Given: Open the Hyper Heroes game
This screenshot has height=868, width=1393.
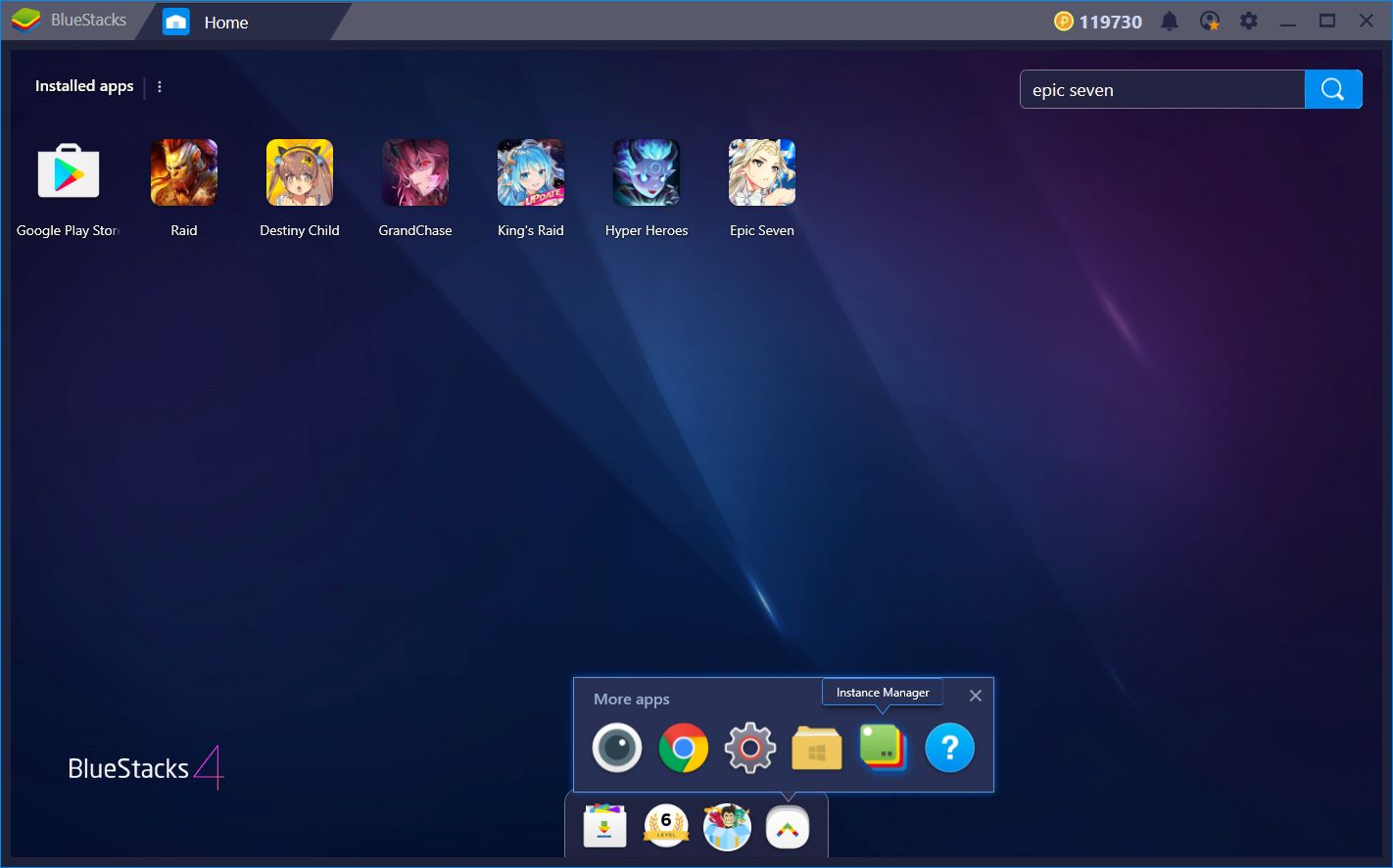Looking at the screenshot, I should (x=647, y=172).
